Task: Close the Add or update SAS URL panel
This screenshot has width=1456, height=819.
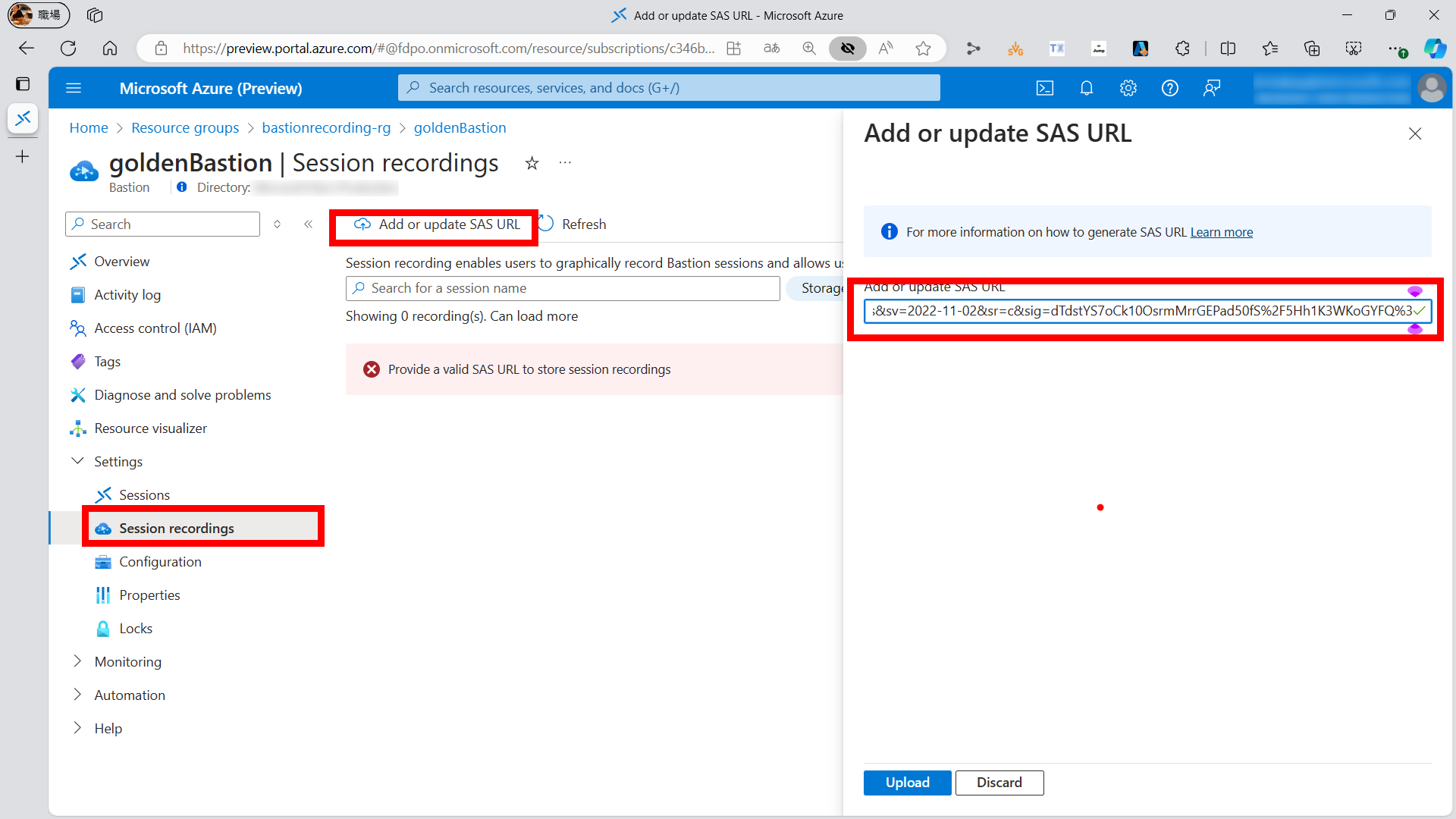Action: [x=1415, y=134]
